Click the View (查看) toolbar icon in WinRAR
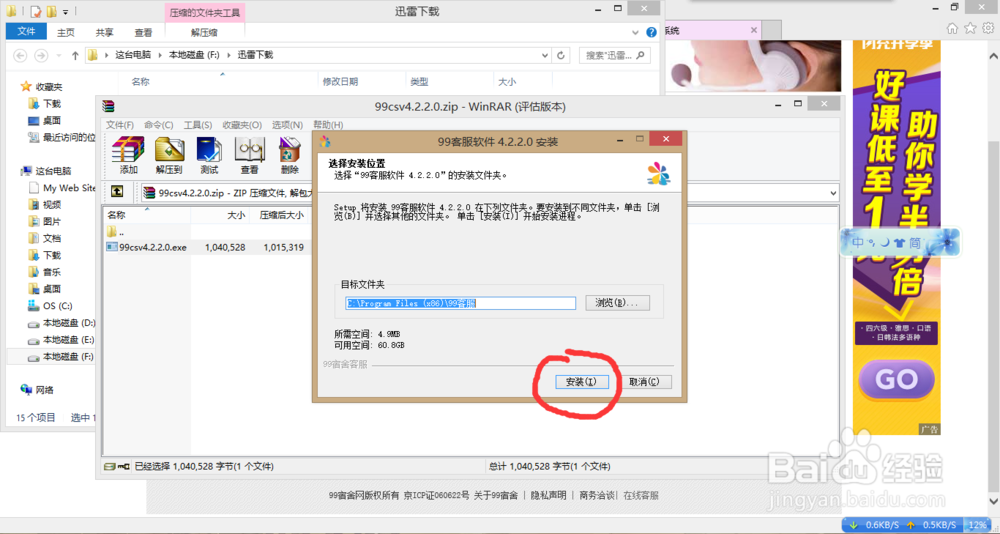The image size is (1000, 534). [249, 155]
